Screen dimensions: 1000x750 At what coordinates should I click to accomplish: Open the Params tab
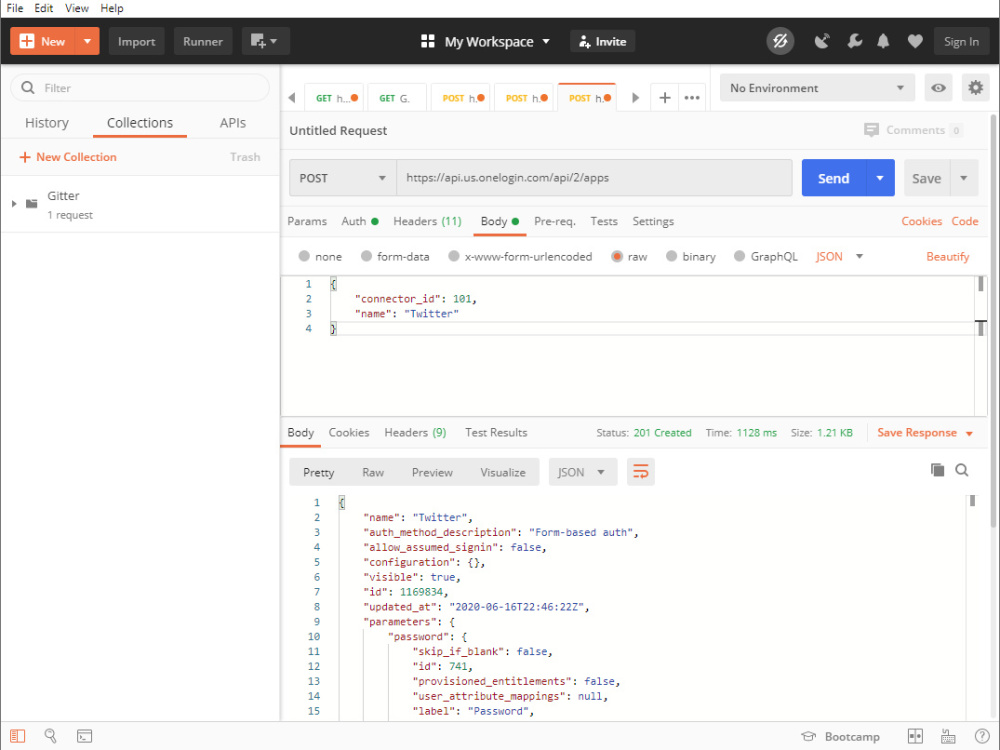(307, 221)
